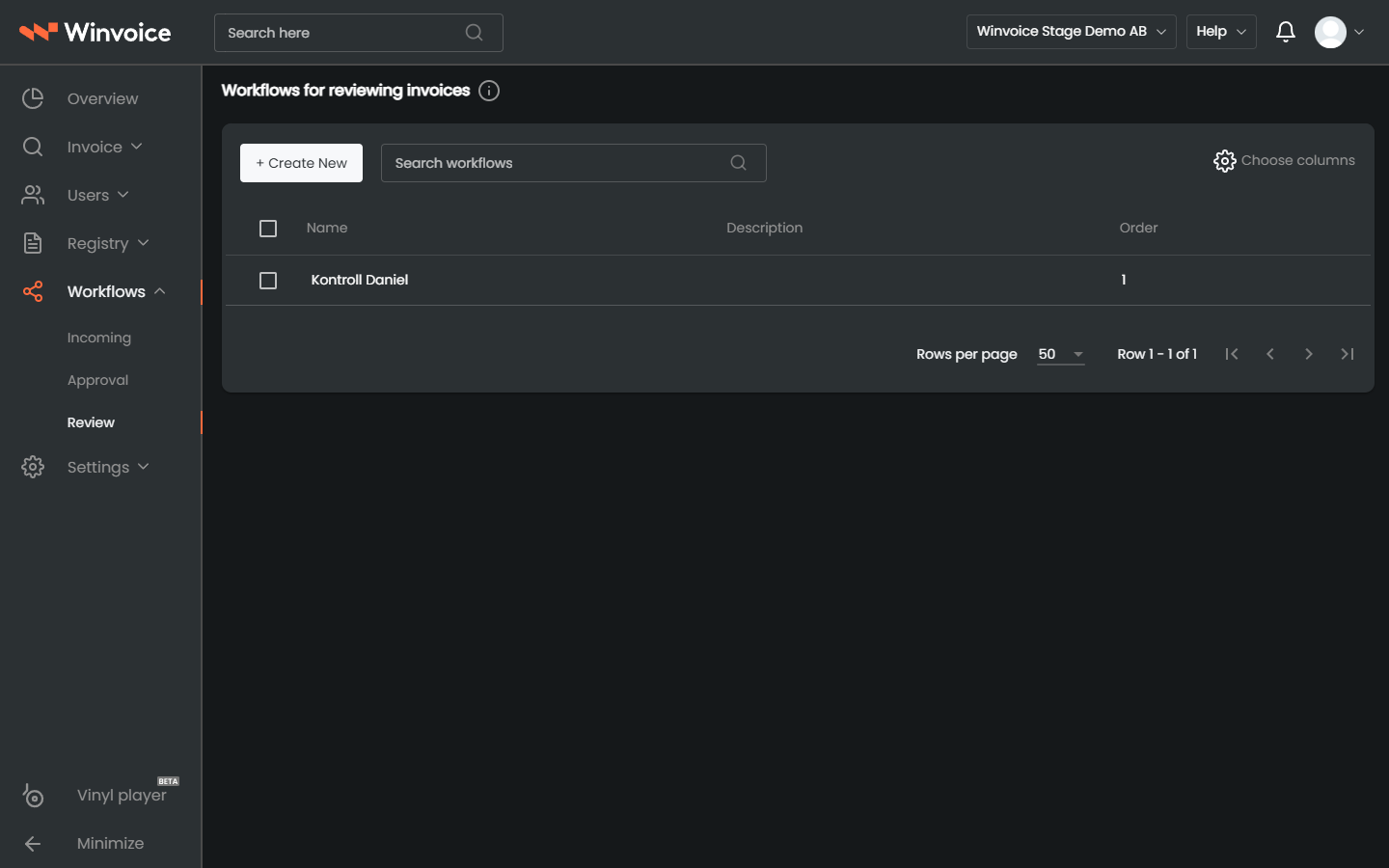Collapse the Workflows sidebar menu
Image resolution: width=1389 pixels, height=868 pixels.
(x=160, y=291)
